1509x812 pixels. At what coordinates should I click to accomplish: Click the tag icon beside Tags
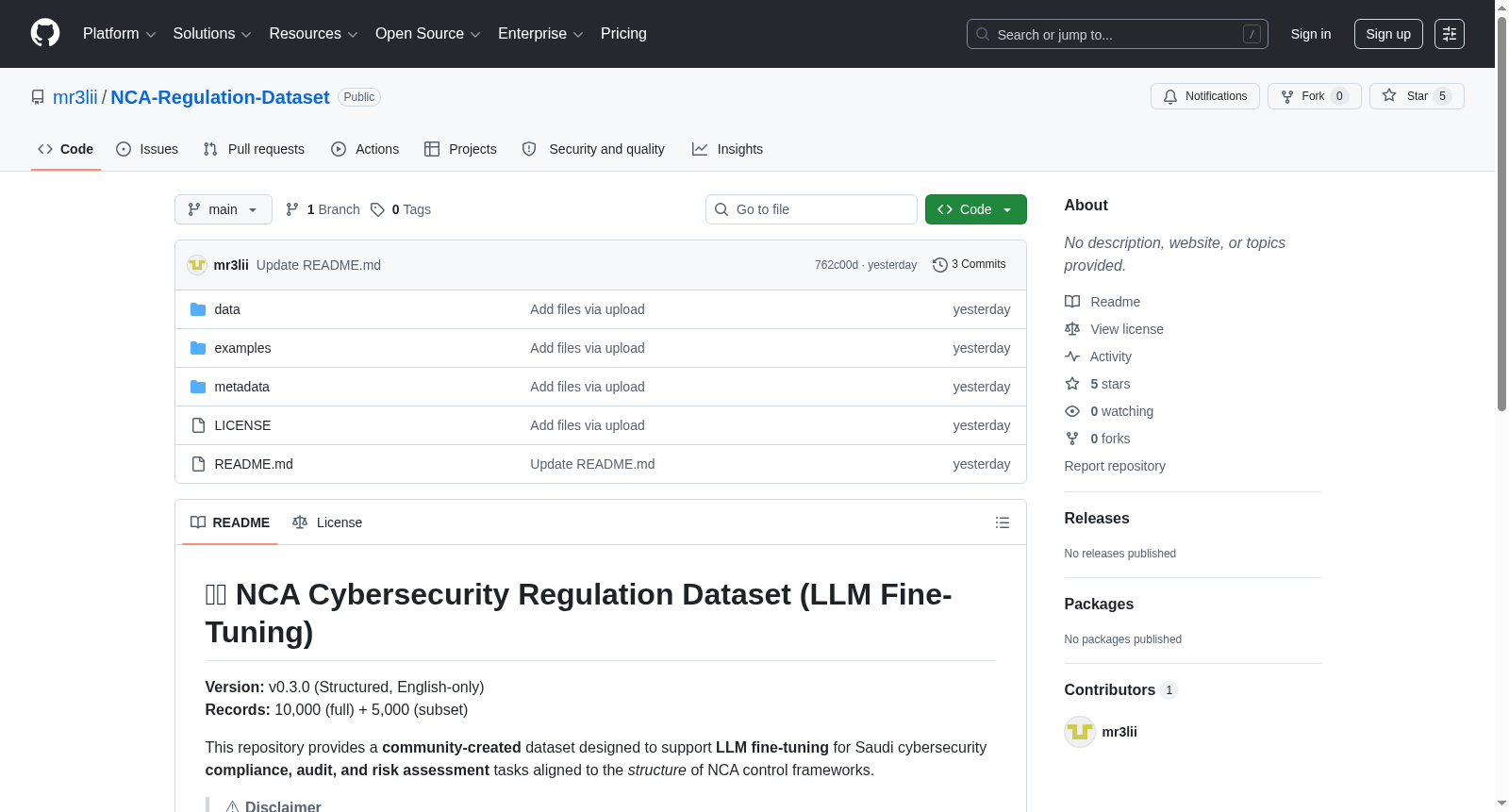point(377,209)
